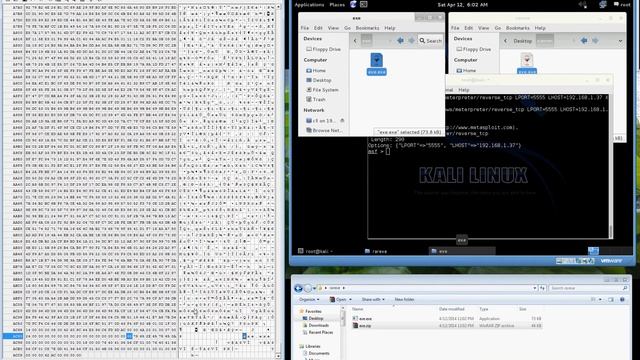Open the network status icon in Kali panel
The width and height of the screenshot is (640, 360).
click(x=603, y=5)
